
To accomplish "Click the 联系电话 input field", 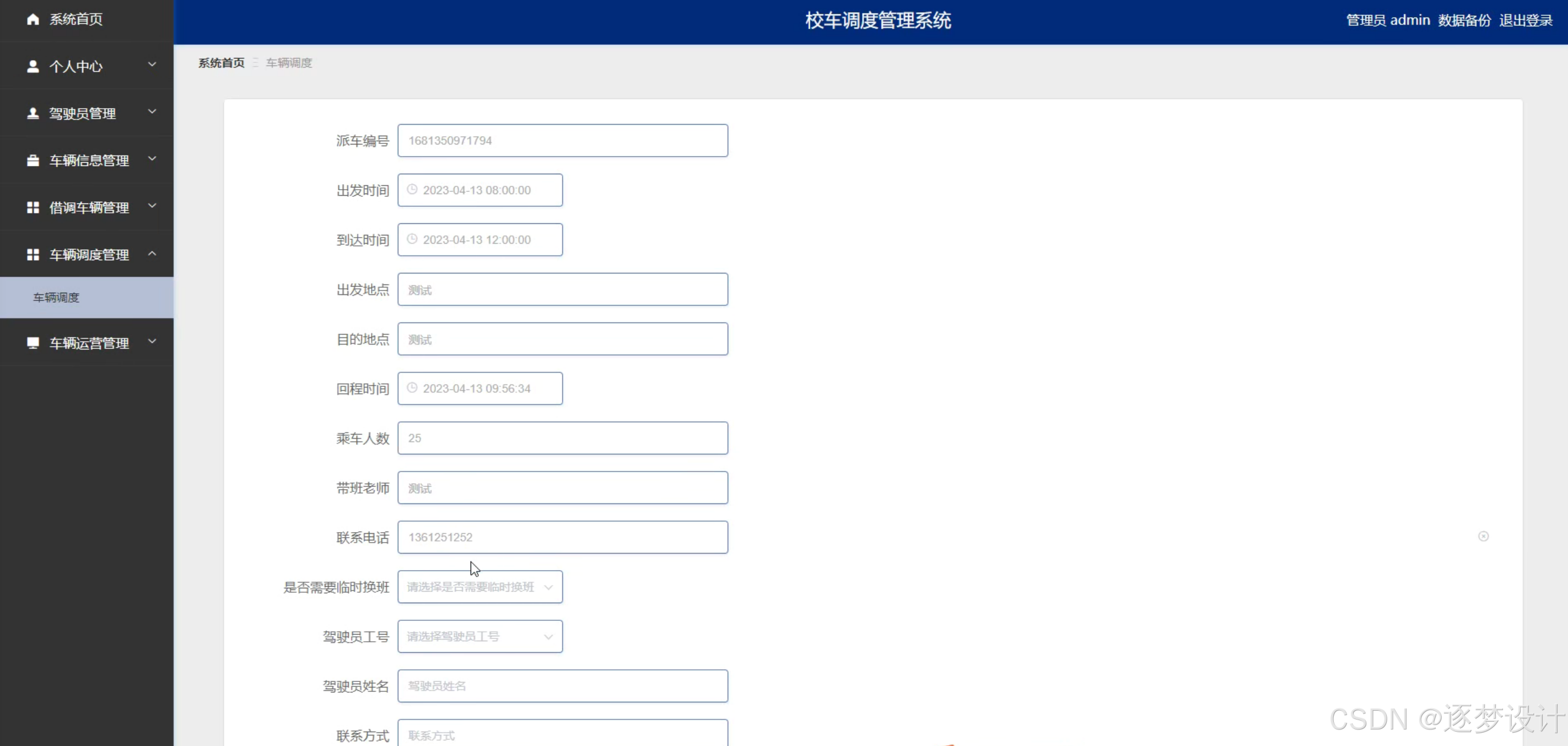I will click(x=563, y=537).
